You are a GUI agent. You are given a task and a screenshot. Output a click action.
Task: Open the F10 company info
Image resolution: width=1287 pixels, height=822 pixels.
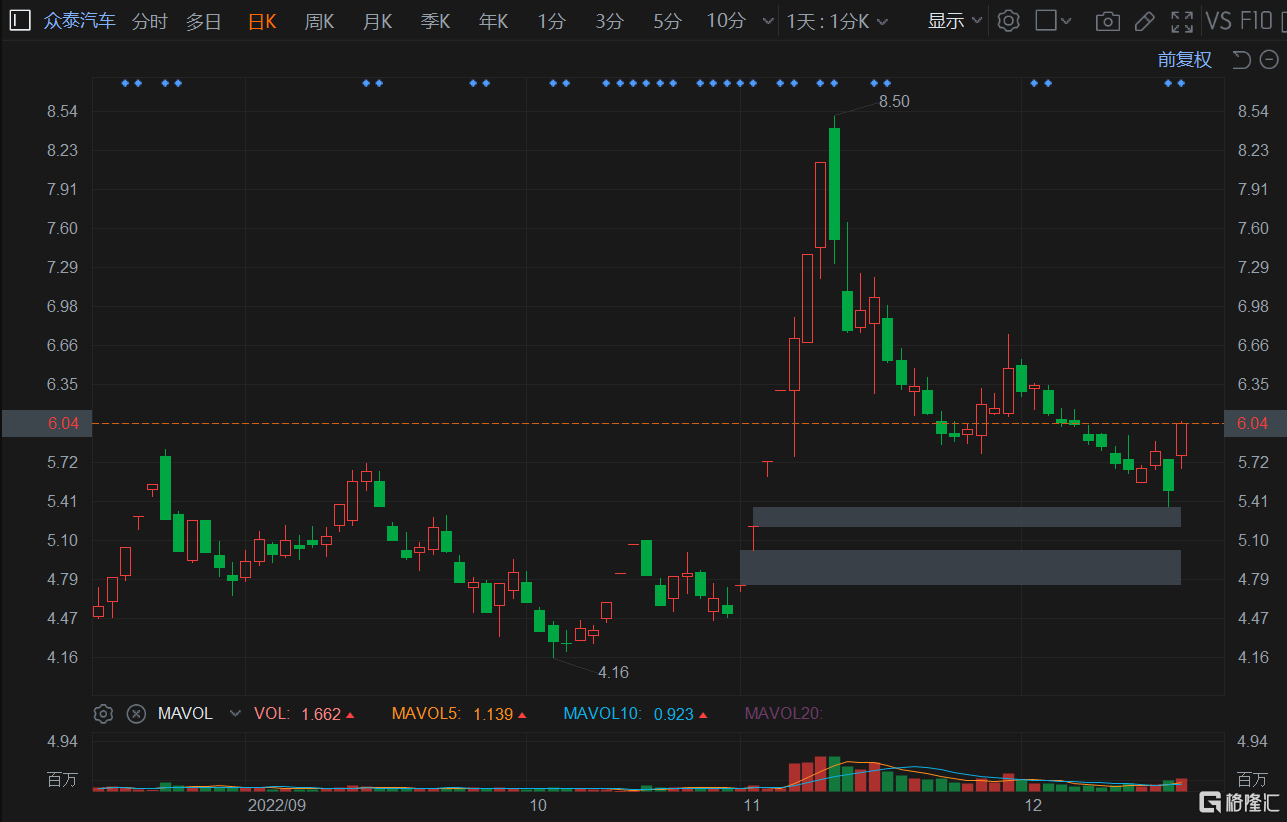[x=1256, y=21]
